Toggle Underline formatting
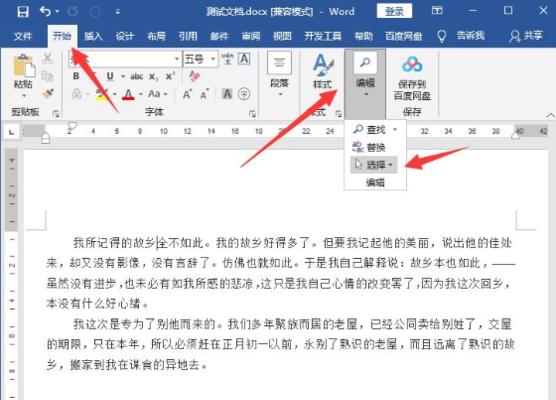The width and height of the screenshot is (556, 400). 110,76
